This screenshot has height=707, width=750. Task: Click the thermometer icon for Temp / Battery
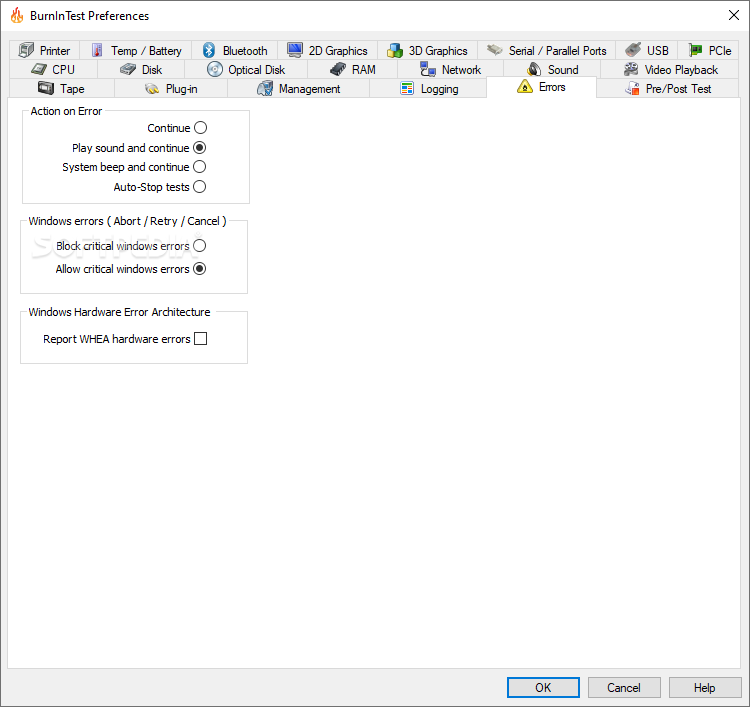(x=97, y=50)
